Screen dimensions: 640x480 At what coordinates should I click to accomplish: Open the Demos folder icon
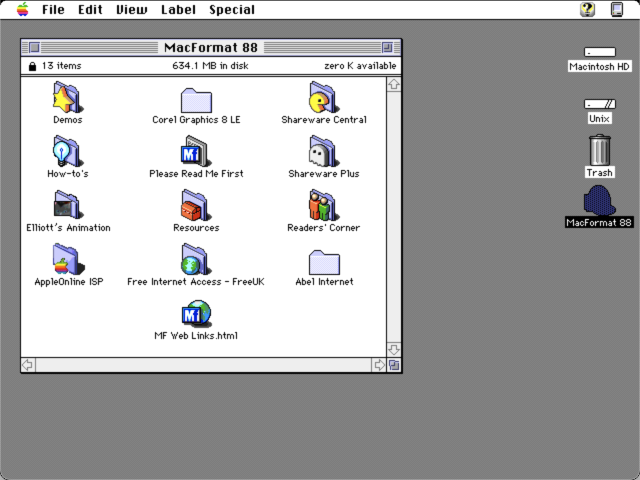[x=67, y=97]
